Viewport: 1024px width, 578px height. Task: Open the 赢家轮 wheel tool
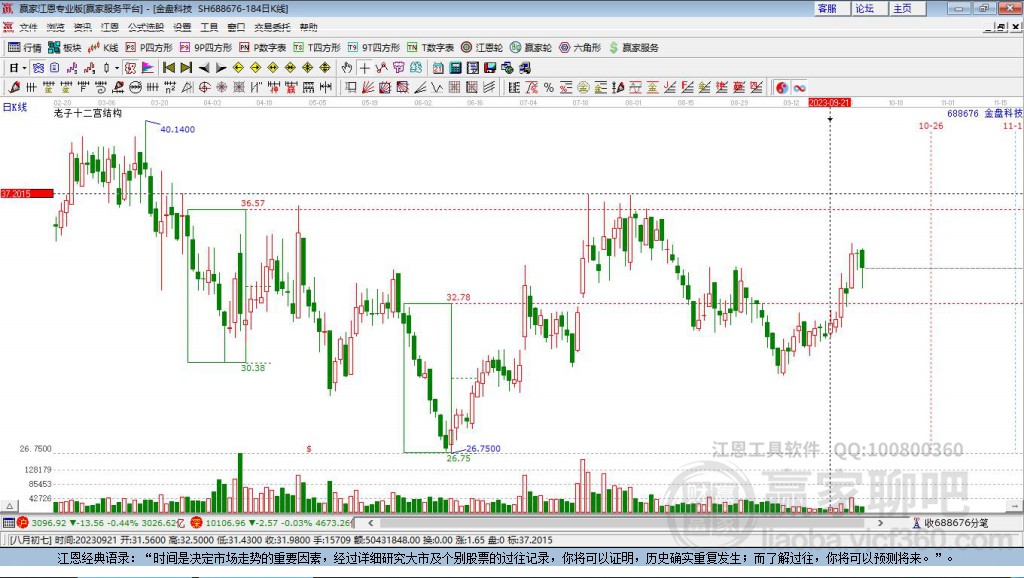(531, 48)
